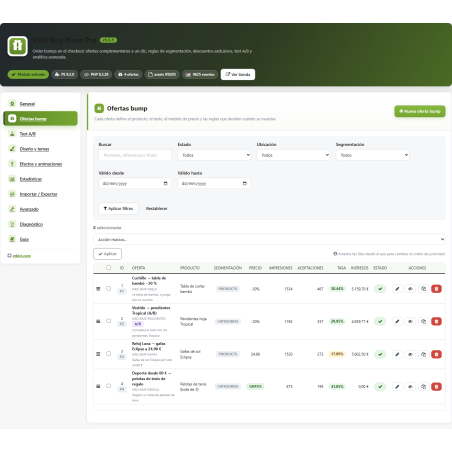Click the Módulo activado status badge
This screenshot has width=452, height=452.
click(28, 74)
